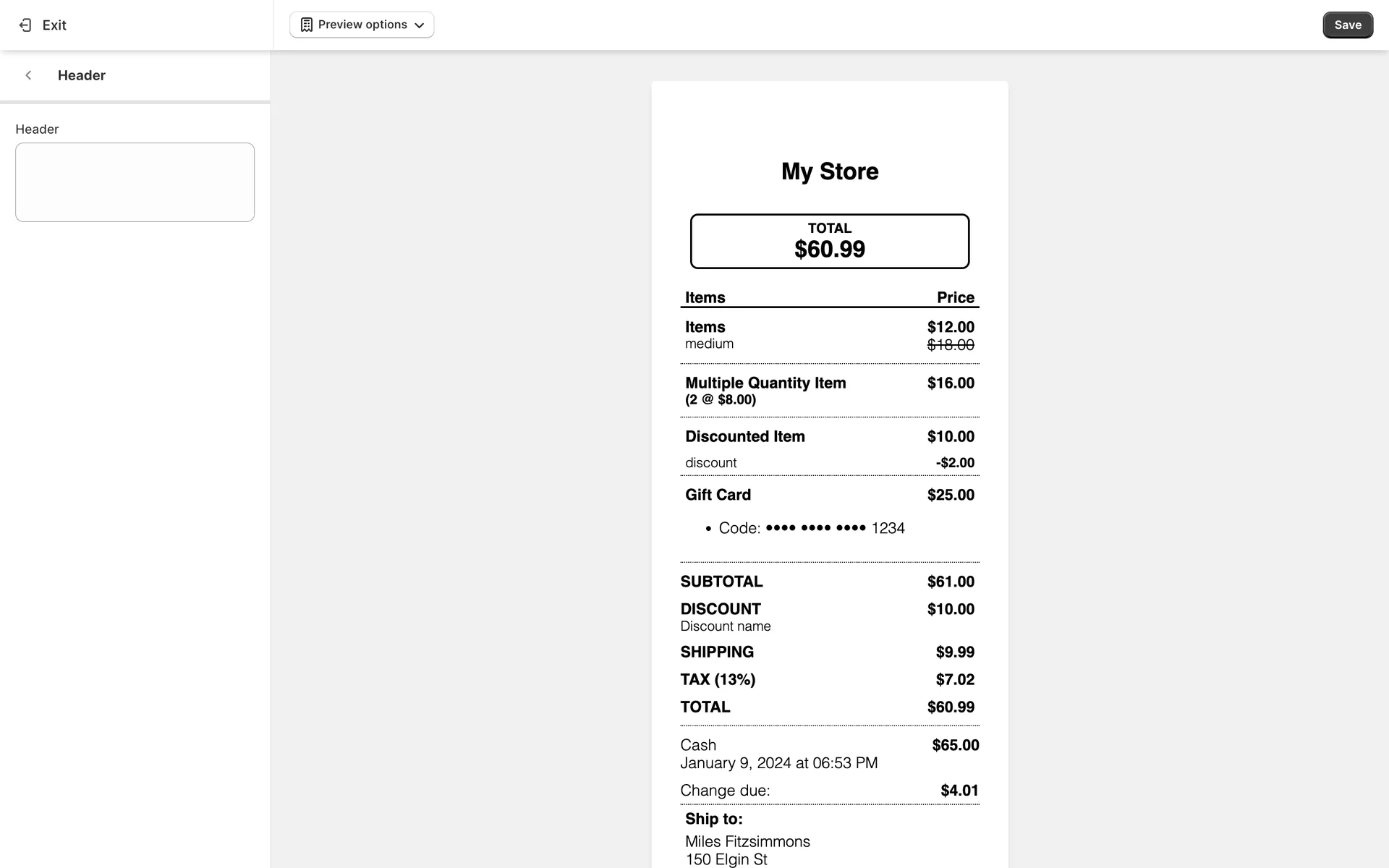Screen dimensions: 1389x868
Task: Click the Multiple Quantity Item line
Action: coord(765,383)
